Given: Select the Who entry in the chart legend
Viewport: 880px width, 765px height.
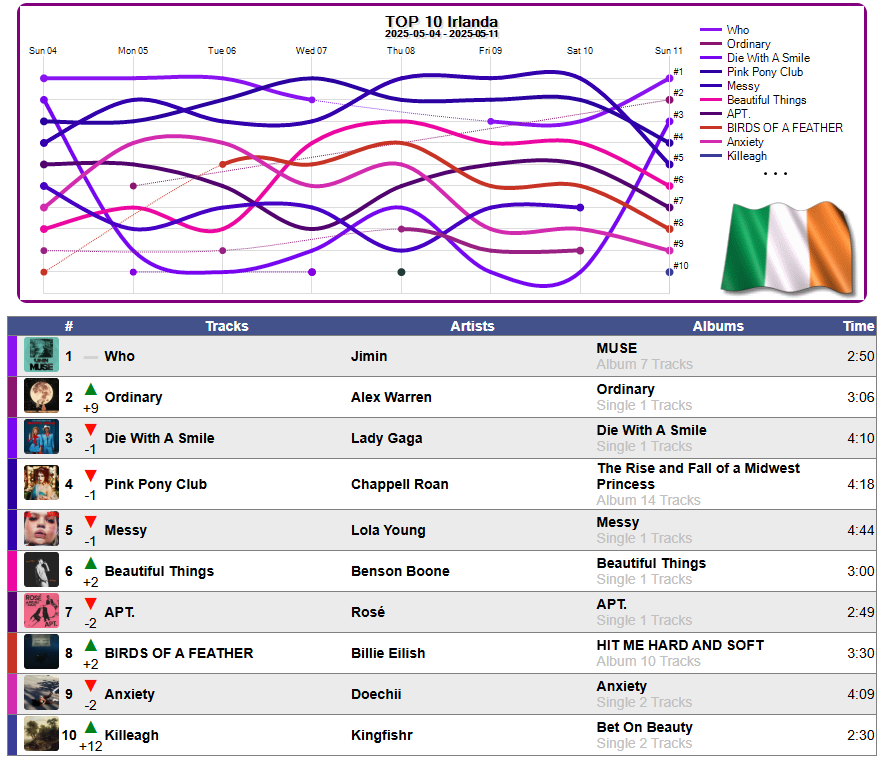Looking at the screenshot, I should (x=737, y=30).
